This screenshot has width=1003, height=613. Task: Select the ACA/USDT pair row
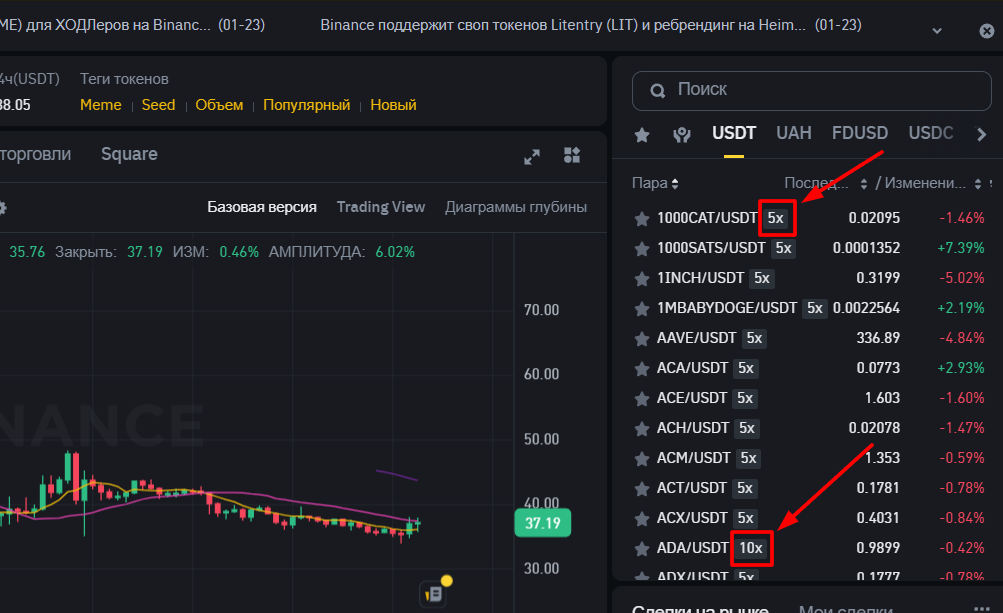coord(809,369)
